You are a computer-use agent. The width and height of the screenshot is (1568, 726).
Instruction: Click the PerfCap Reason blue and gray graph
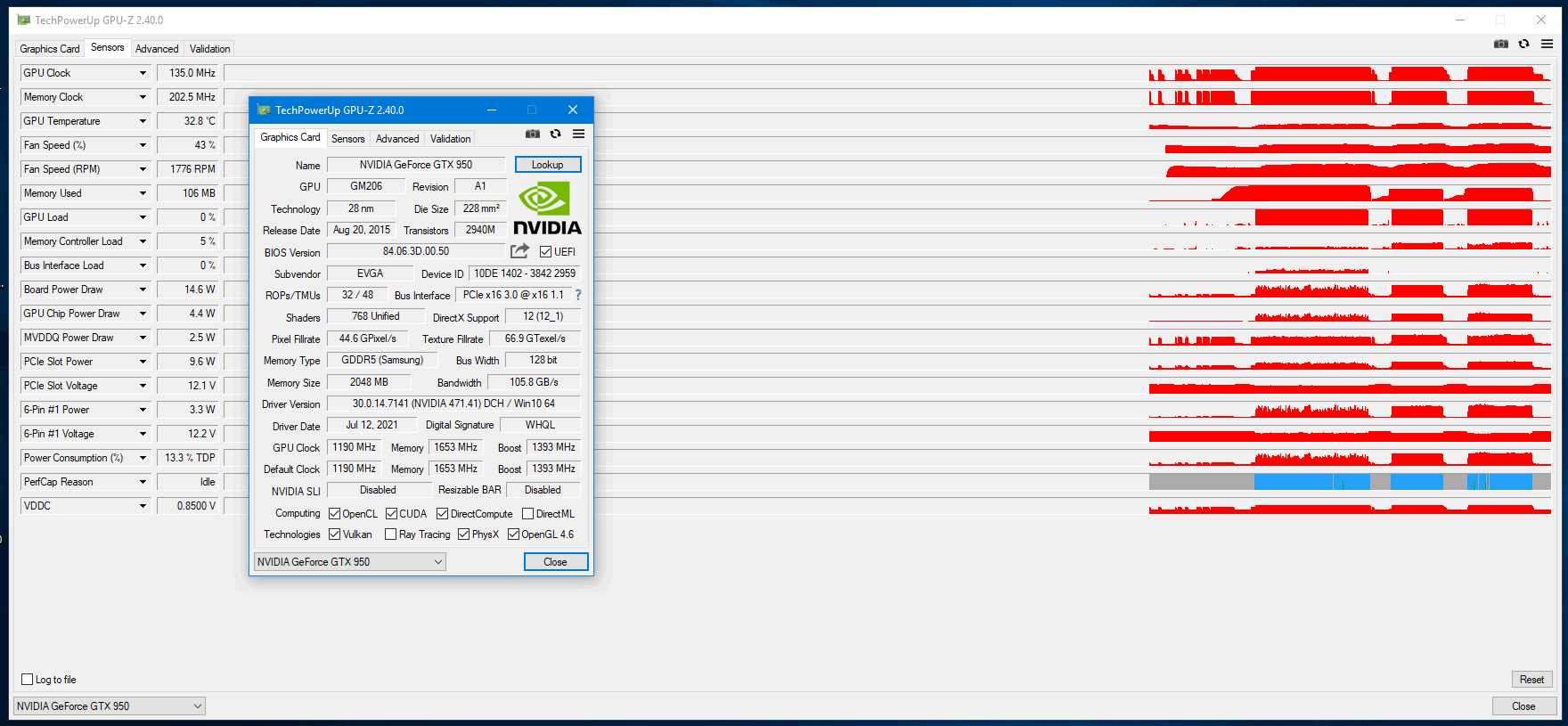coord(1350,482)
